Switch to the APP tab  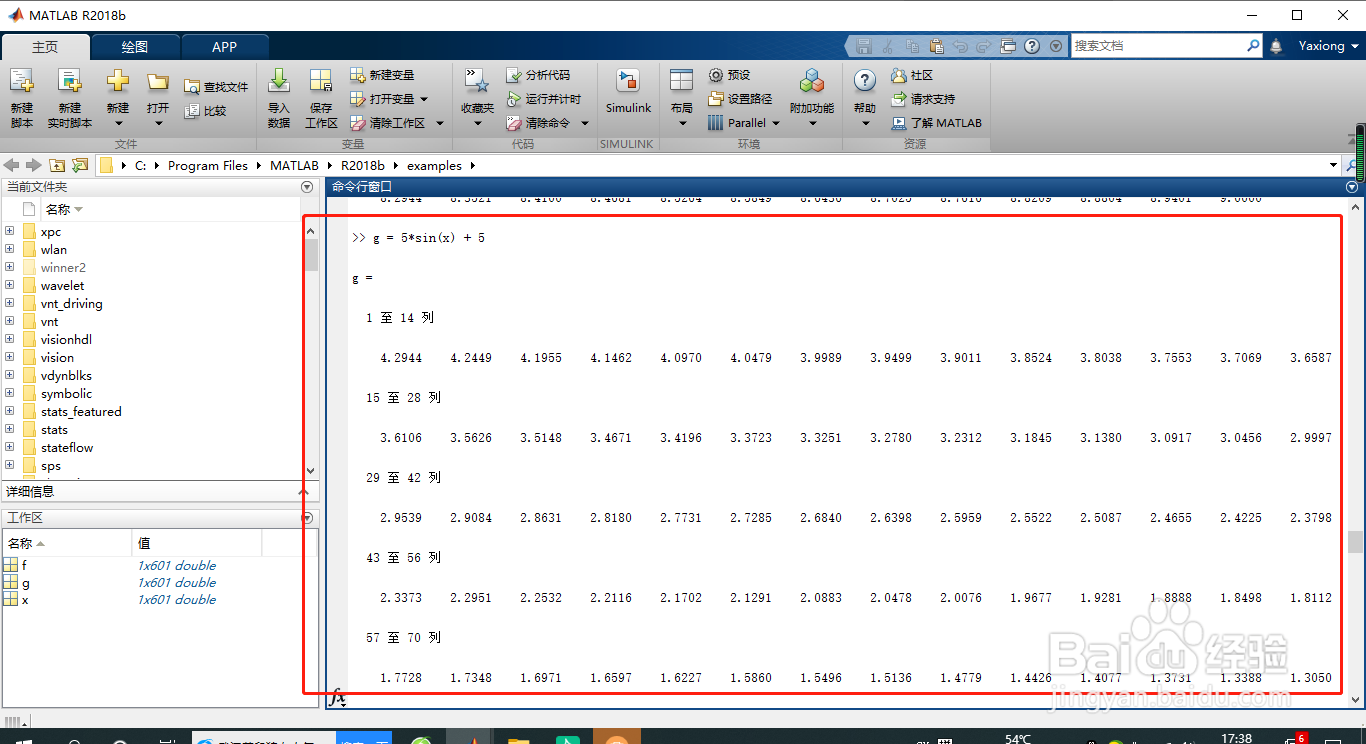225,47
